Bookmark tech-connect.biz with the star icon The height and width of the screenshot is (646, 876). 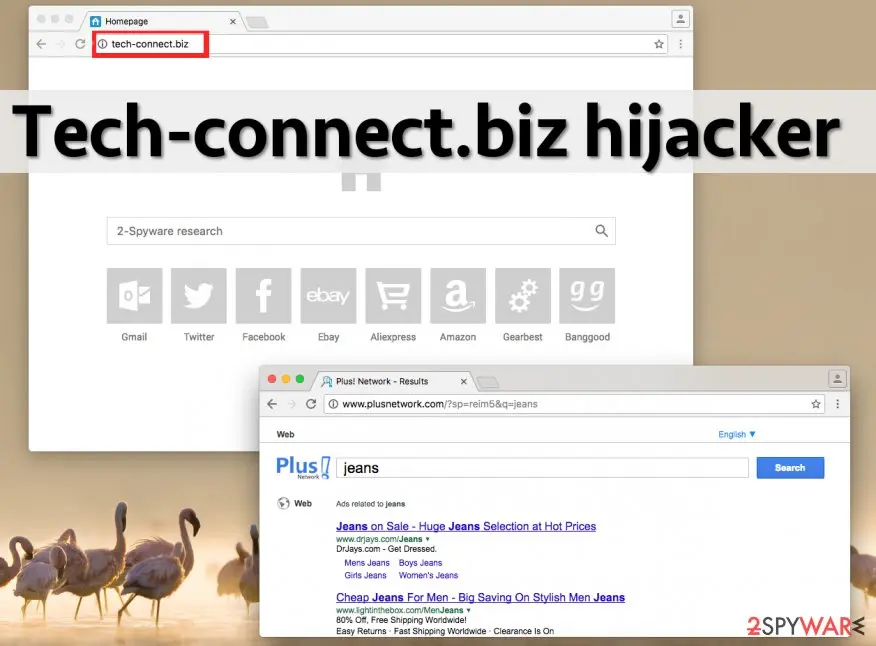tap(659, 44)
